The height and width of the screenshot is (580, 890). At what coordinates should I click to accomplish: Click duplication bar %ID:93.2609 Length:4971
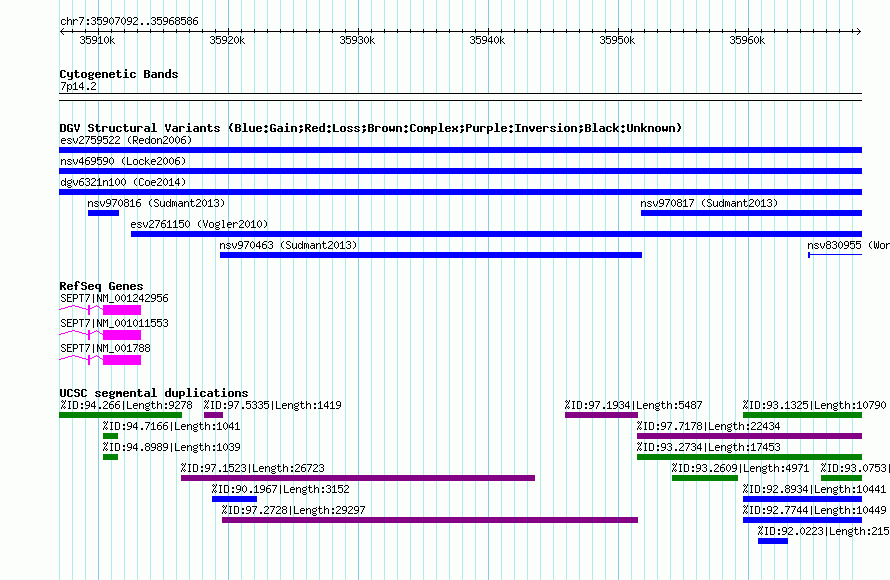tap(705, 478)
